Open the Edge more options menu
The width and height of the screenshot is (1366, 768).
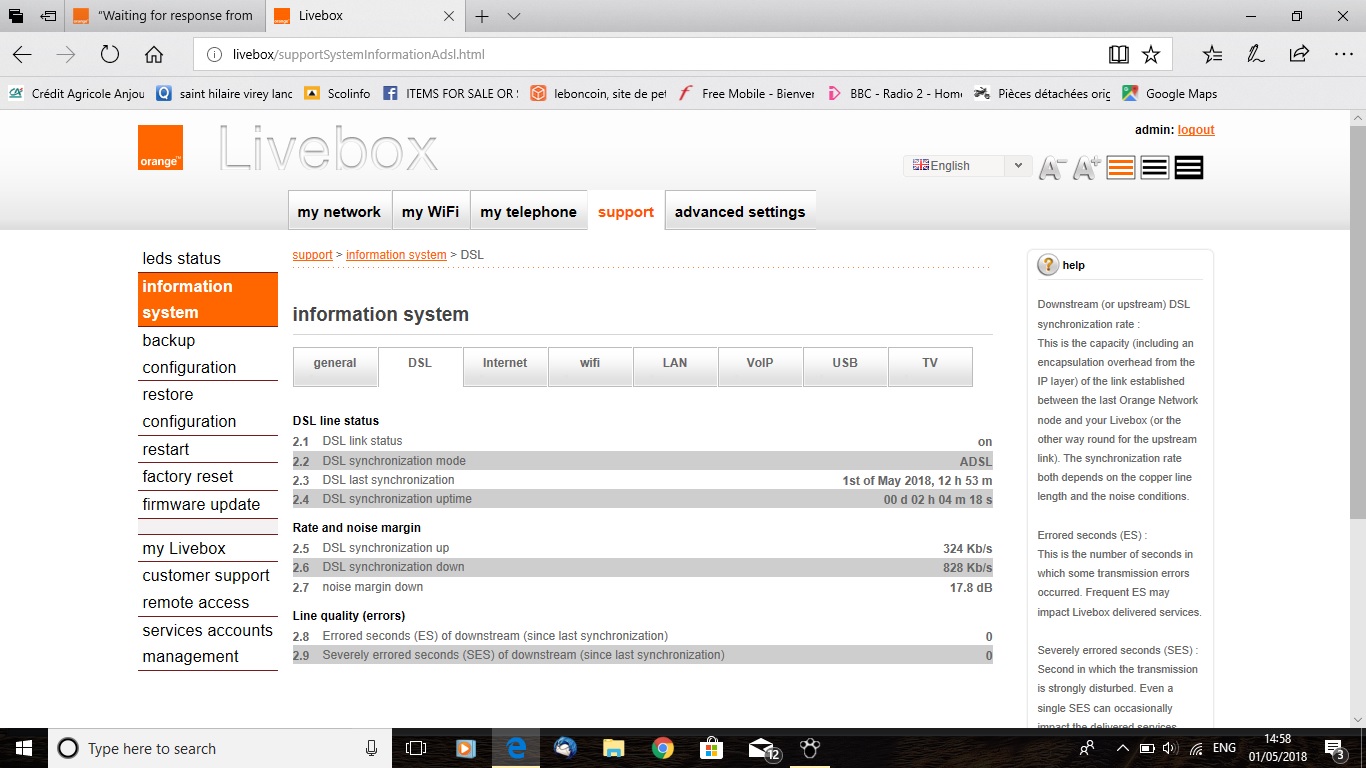[1343, 54]
